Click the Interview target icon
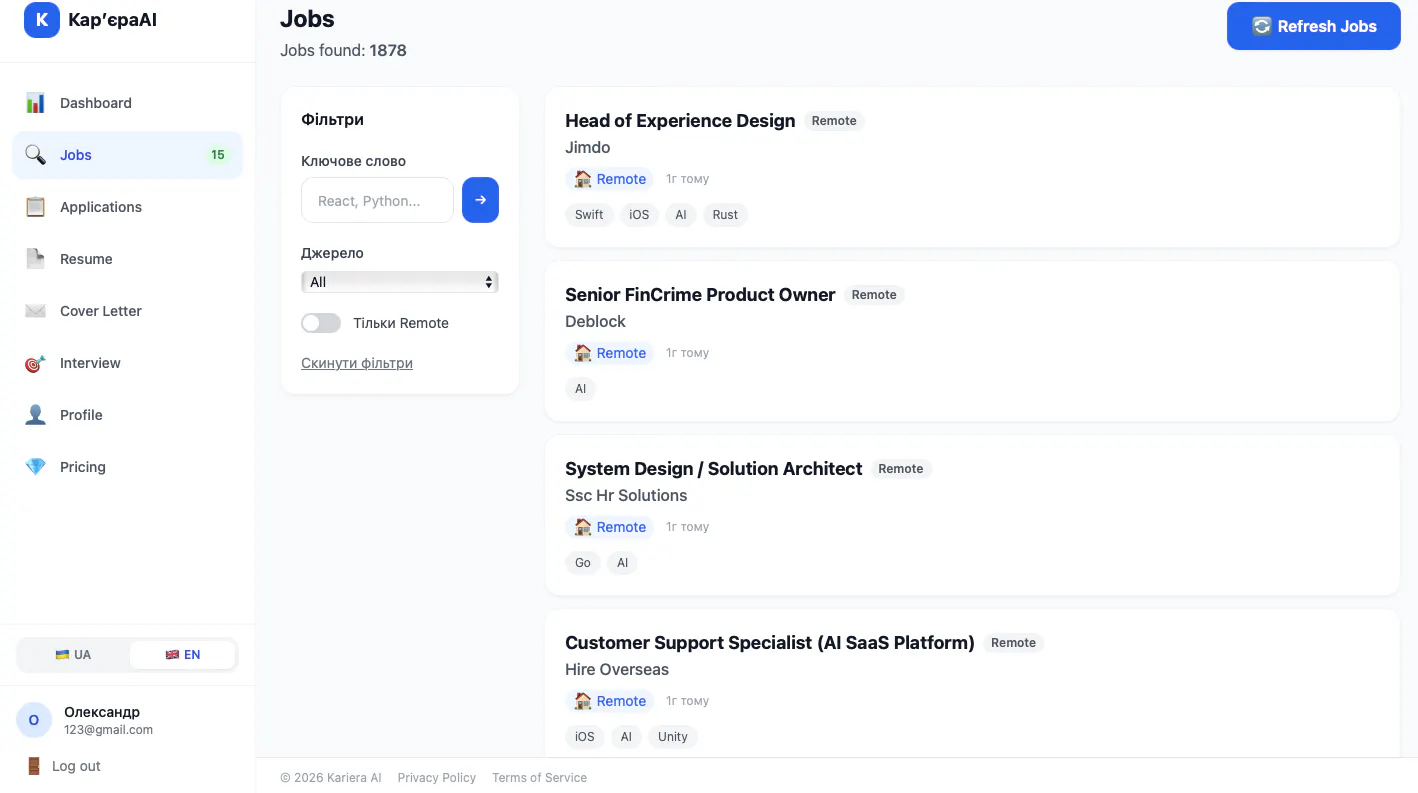This screenshot has height=793, width=1418. click(35, 363)
